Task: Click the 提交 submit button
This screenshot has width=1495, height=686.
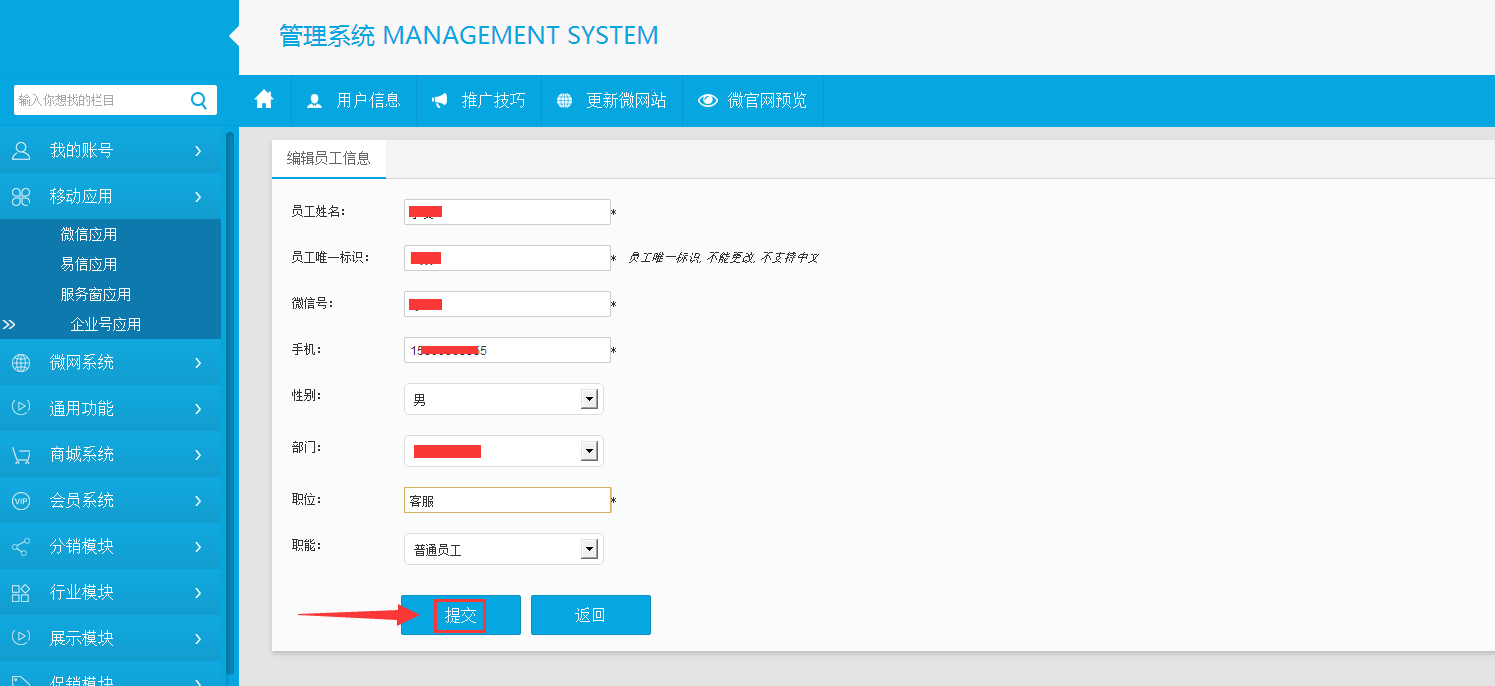Action: pos(461,615)
